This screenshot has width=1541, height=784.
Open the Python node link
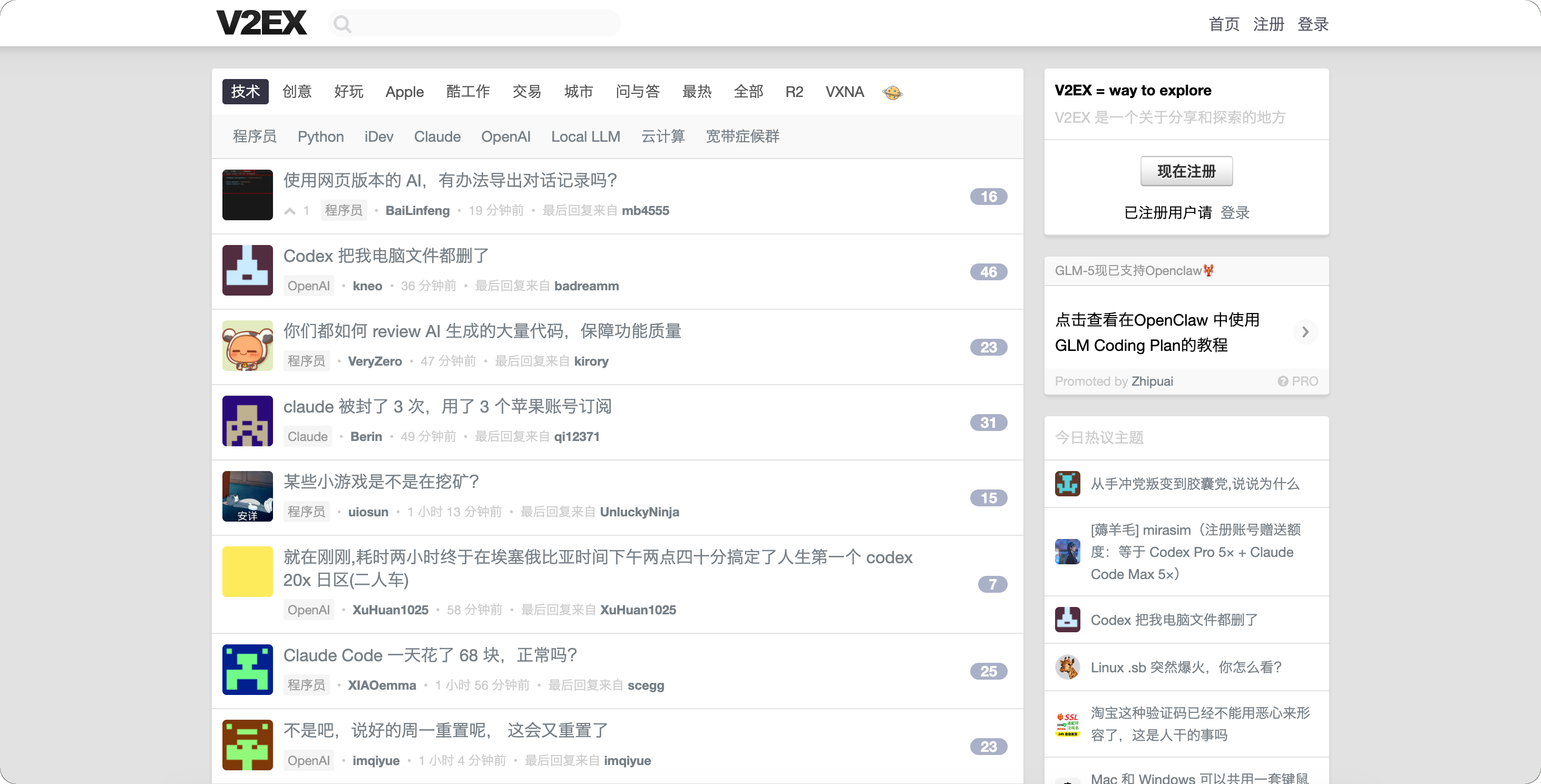coord(320,137)
